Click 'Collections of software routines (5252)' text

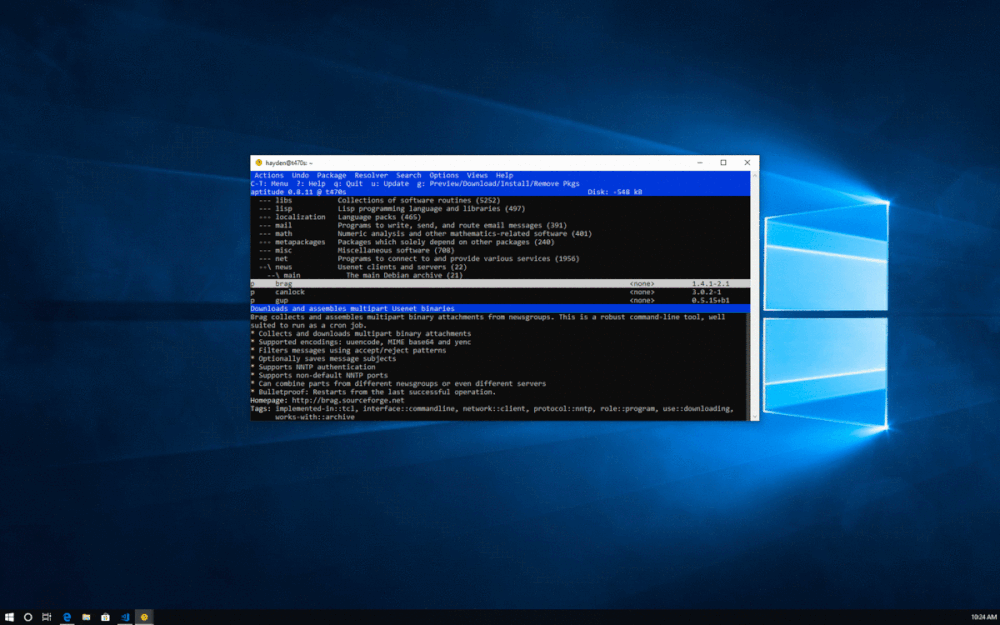click(419, 200)
